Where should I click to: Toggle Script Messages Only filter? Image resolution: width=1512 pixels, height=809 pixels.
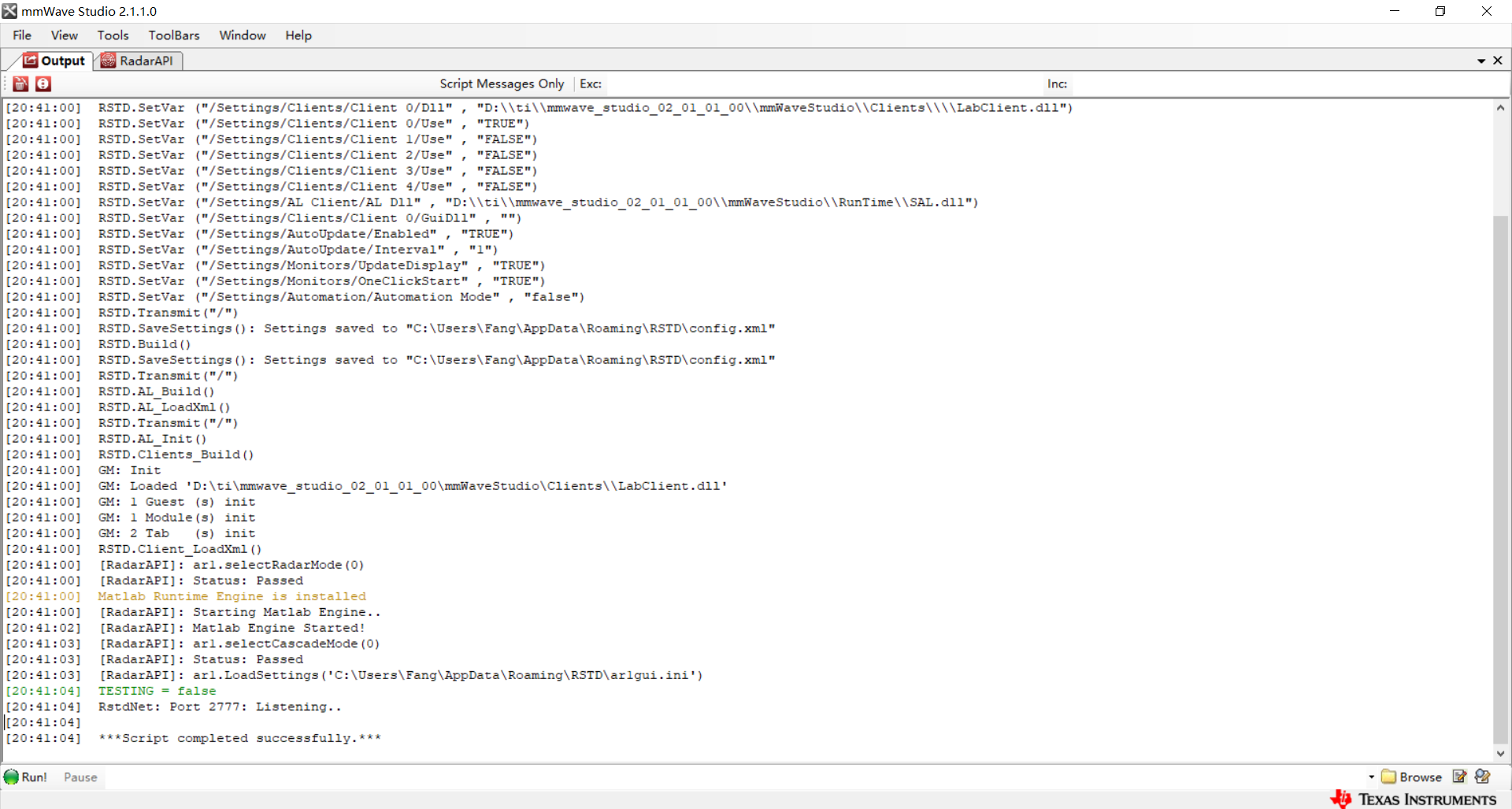coord(502,83)
